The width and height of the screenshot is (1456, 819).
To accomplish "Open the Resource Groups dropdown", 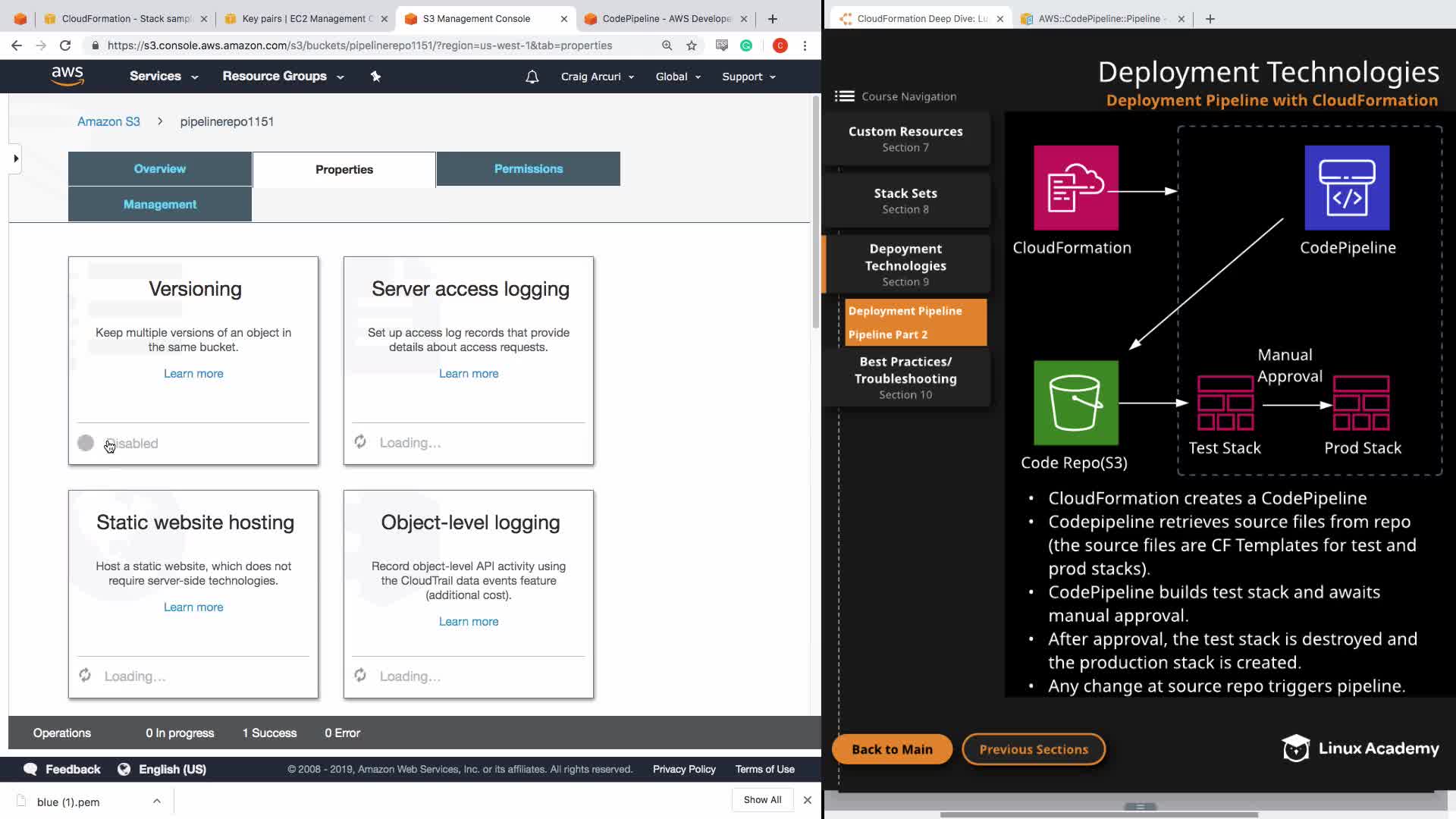I will pos(282,77).
